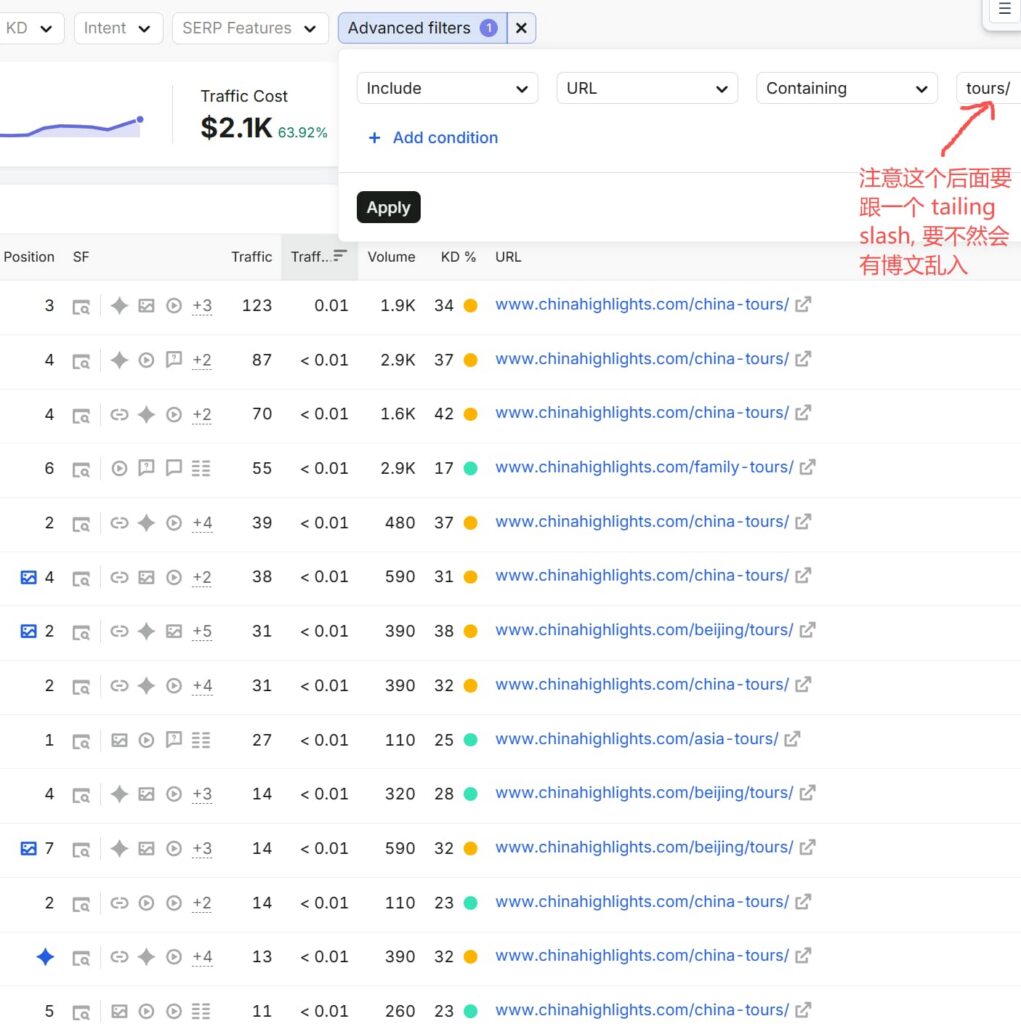
Task: Sort by URL column header
Action: (508, 257)
